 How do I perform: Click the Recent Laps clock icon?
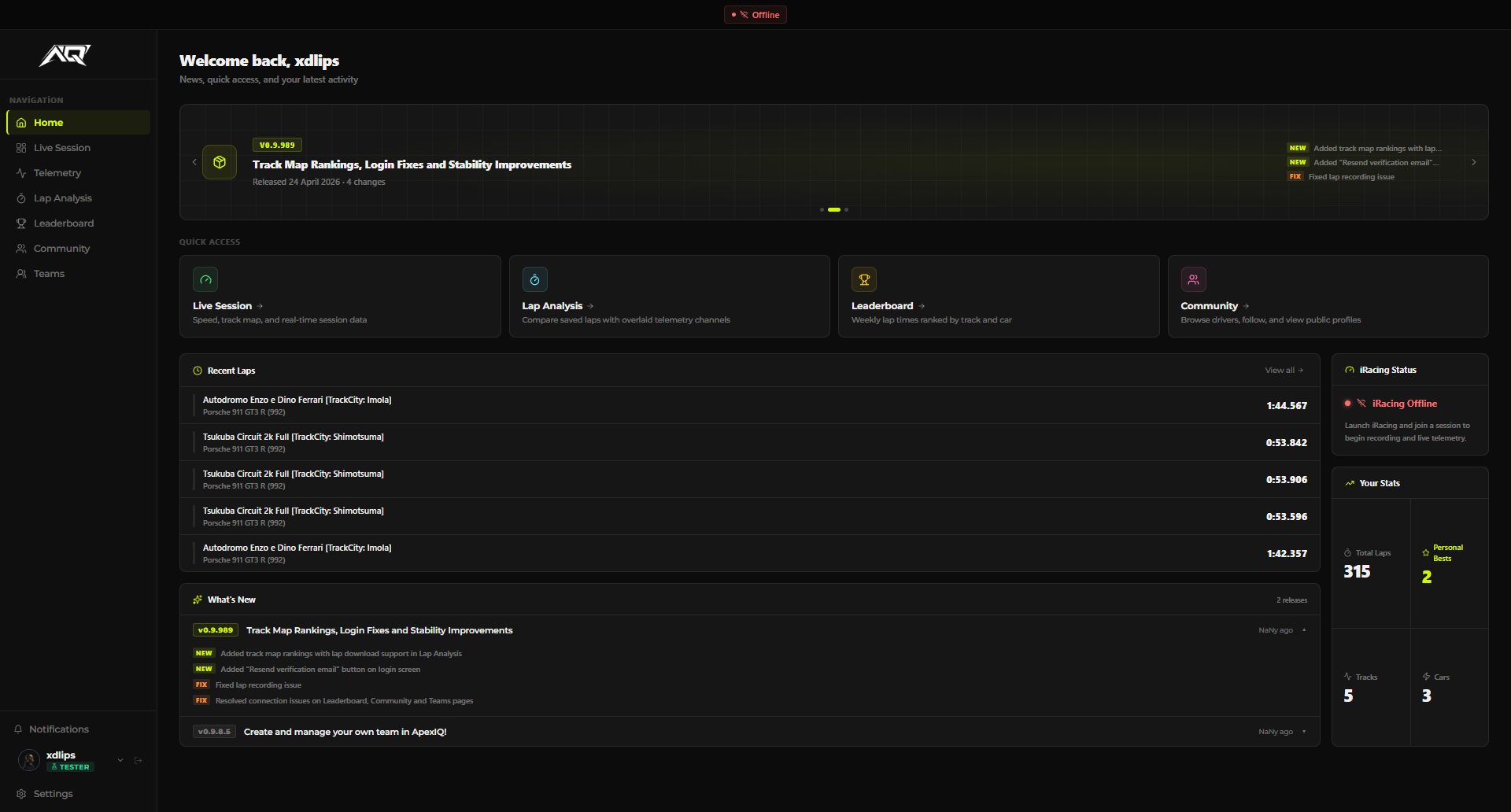(x=198, y=371)
